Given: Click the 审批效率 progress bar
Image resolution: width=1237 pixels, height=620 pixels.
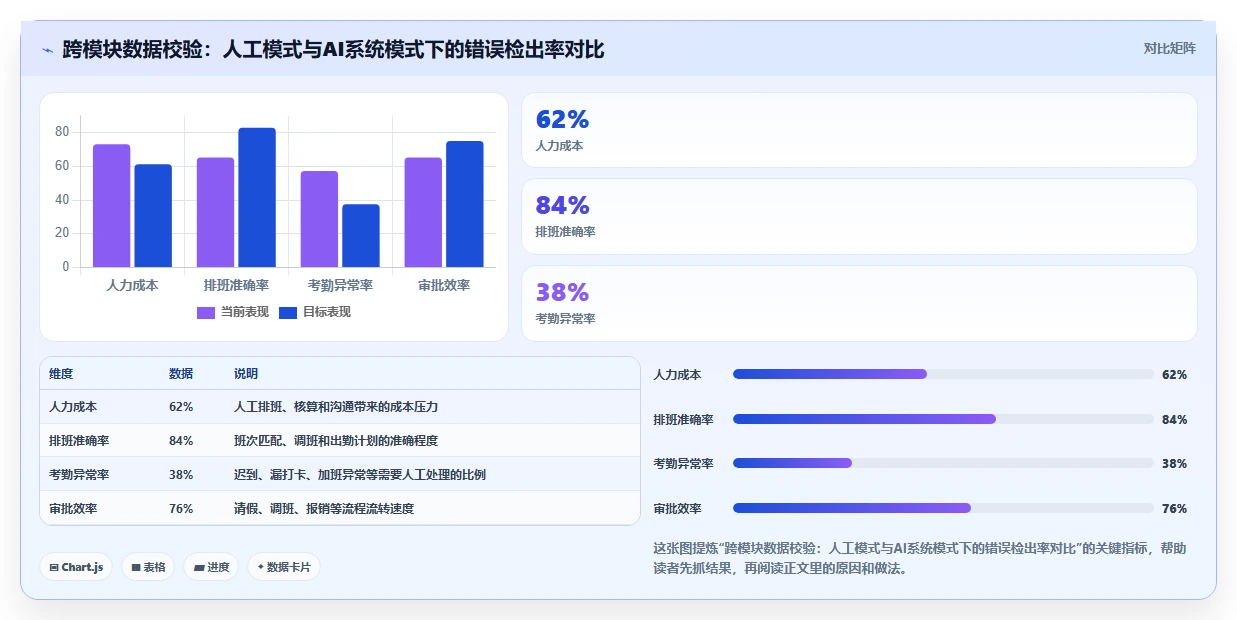Looking at the screenshot, I should click(x=943, y=508).
